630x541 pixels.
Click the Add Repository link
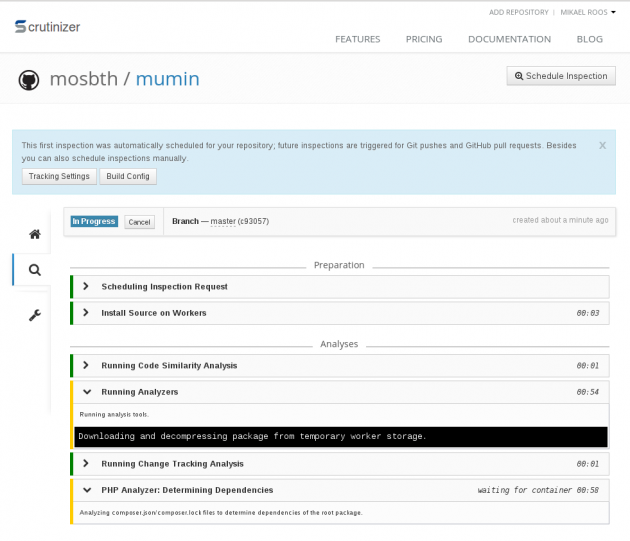tap(518, 12)
